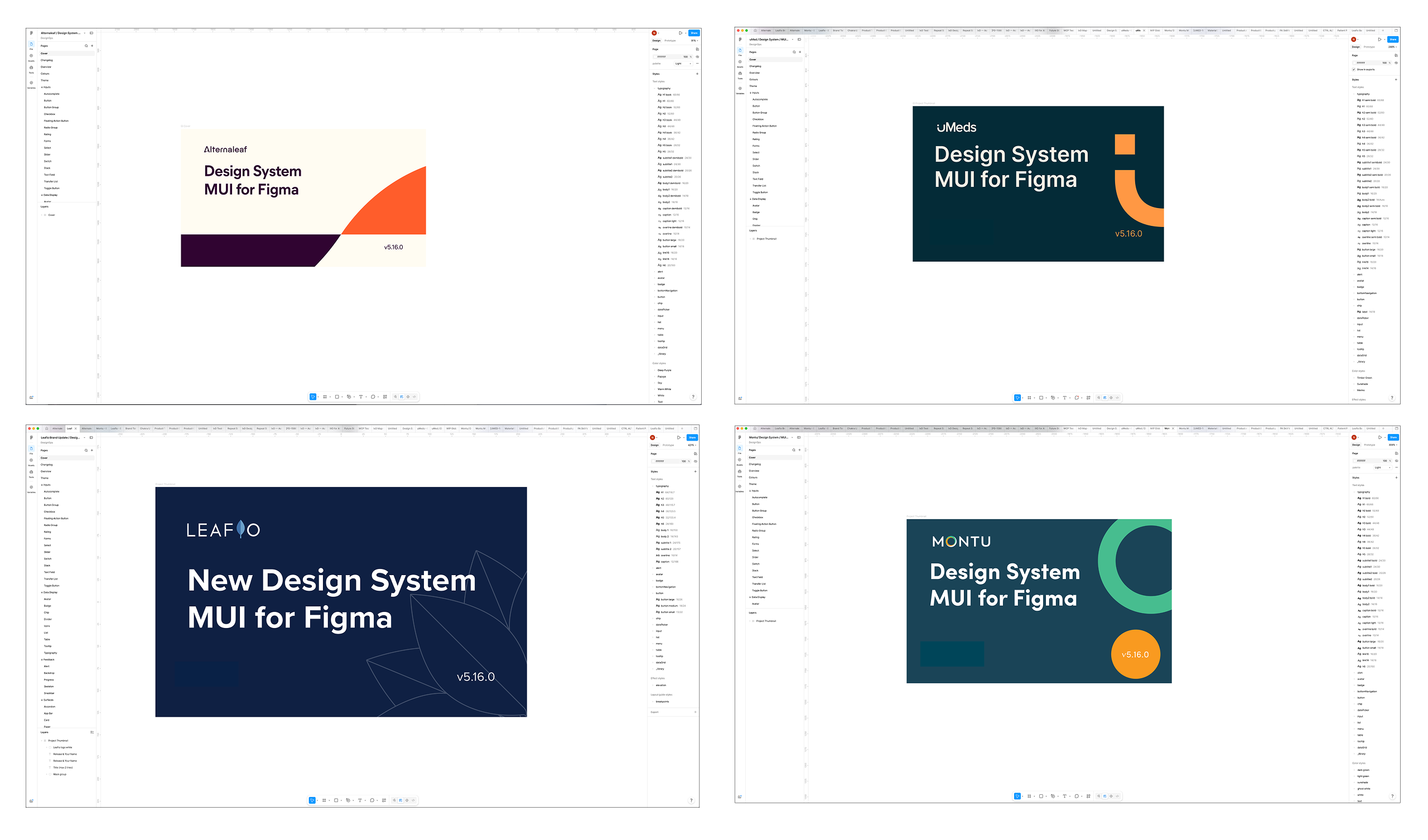Add a new page in Alternaleaf window
Screen dimensions: 1428x840
[x=92, y=46]
